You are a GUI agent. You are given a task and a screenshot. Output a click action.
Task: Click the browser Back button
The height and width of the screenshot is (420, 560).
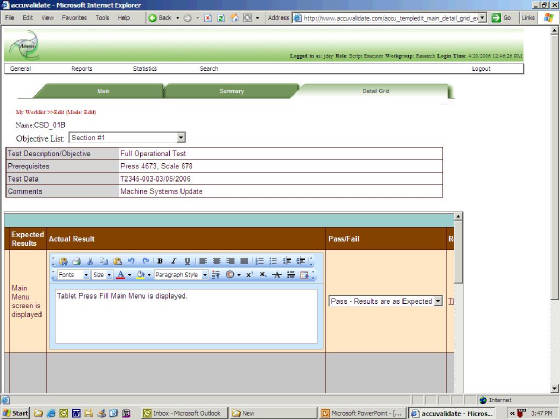click(160, 18)
